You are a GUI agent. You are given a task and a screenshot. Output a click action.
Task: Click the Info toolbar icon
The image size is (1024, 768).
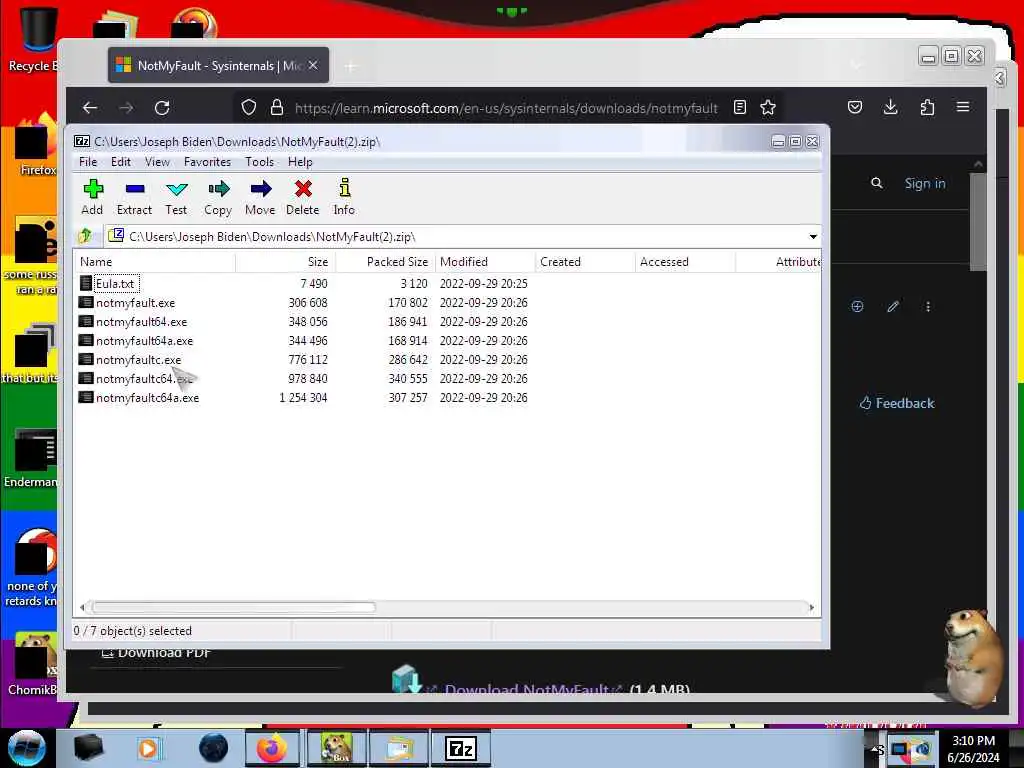344,197
